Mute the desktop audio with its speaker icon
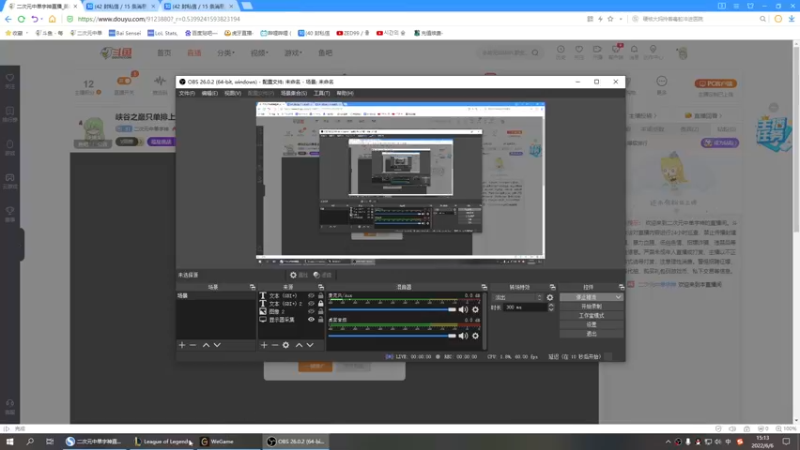Viewport: 800px width, 450px height. 463,336
